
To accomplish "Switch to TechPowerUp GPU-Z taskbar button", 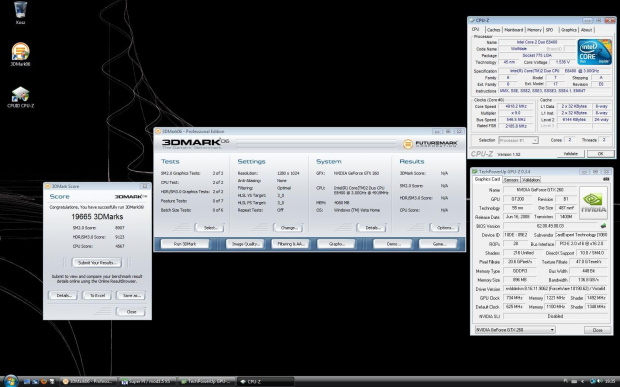I will tap(206, 381).
